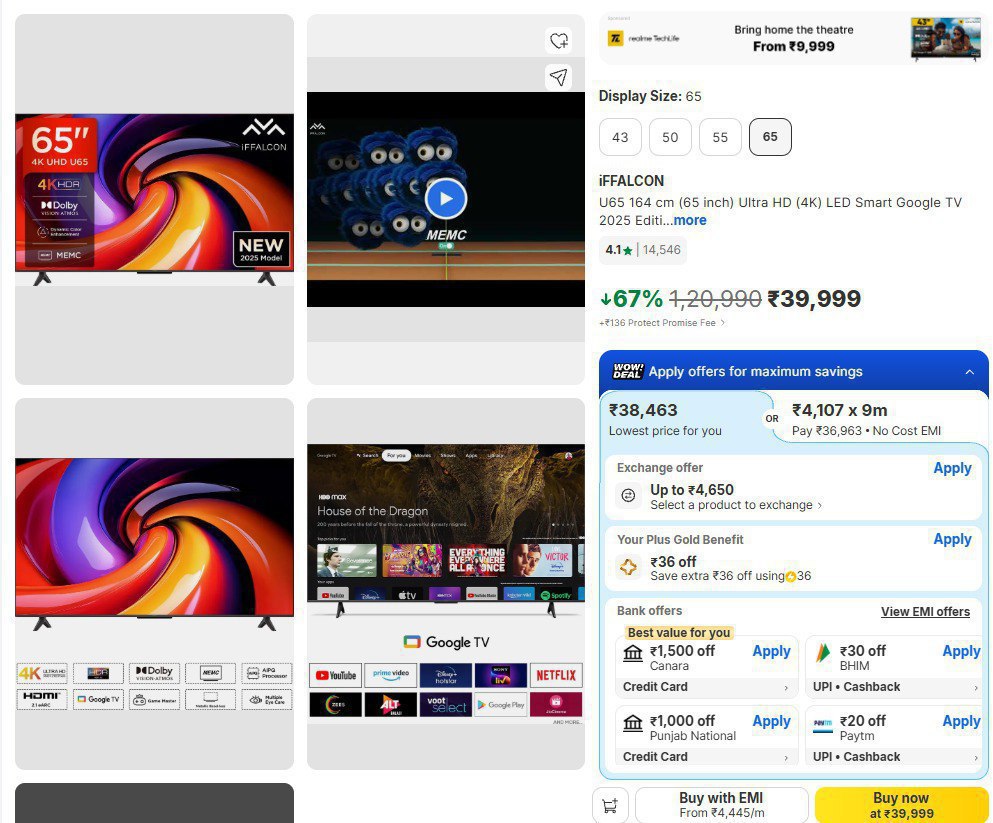Open the TV feature badges image thumbnail
This screenshot has width=993, height=823.
(x=155, y=584)
